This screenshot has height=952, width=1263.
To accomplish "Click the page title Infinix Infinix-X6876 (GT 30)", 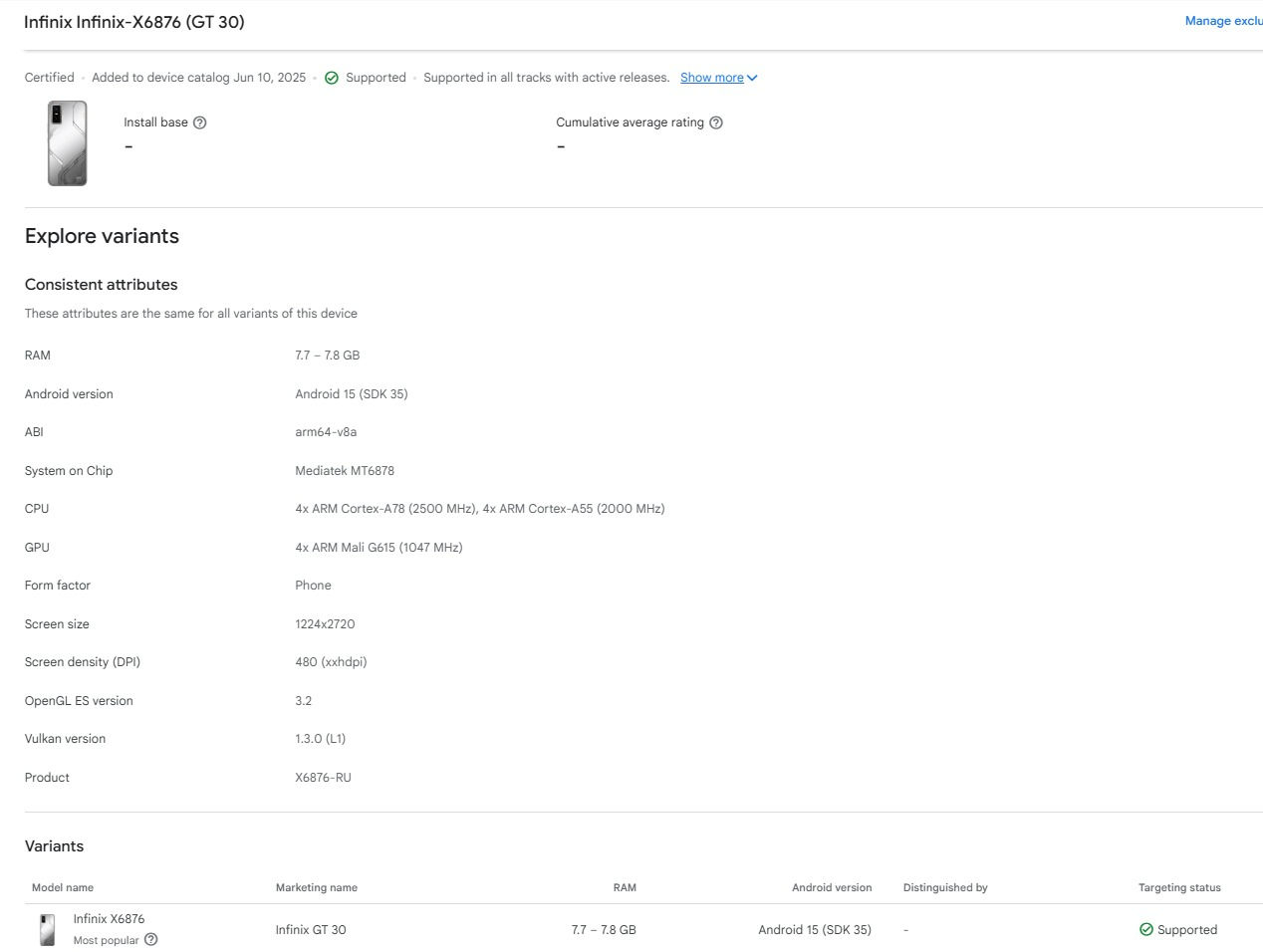I will coord(134,22).
